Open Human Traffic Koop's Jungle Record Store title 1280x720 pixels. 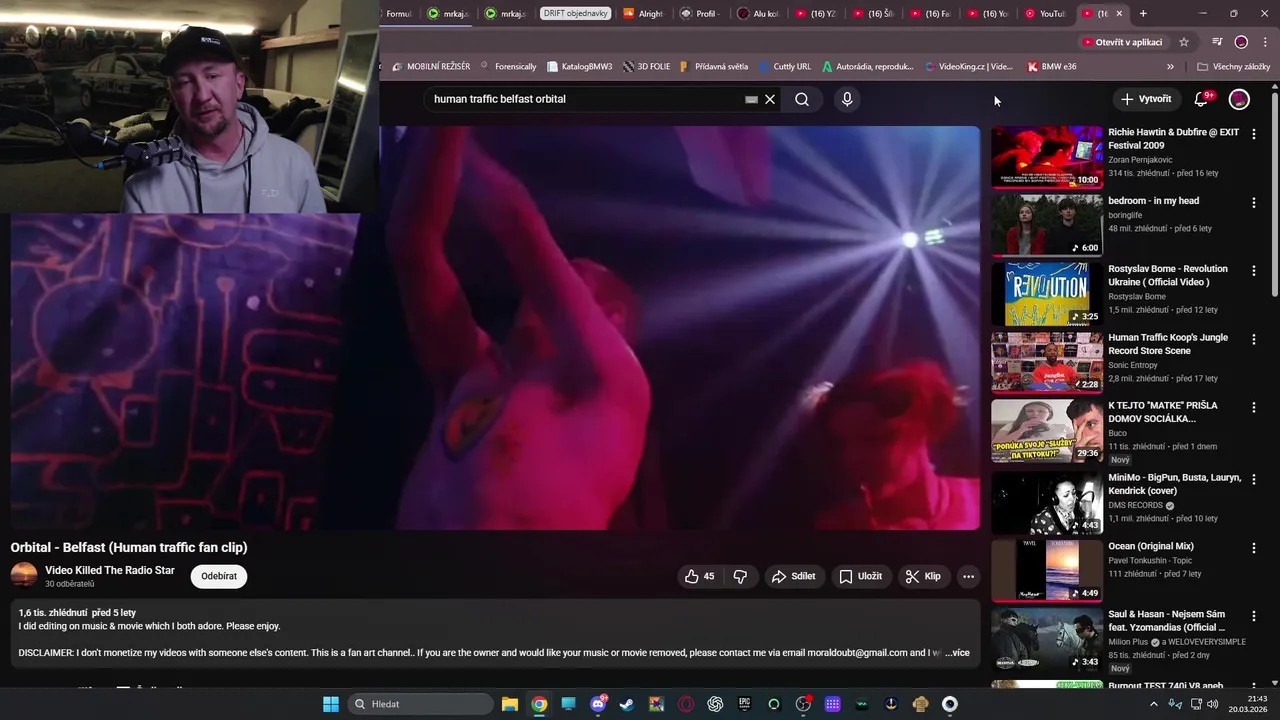[x=1168, y=344]
